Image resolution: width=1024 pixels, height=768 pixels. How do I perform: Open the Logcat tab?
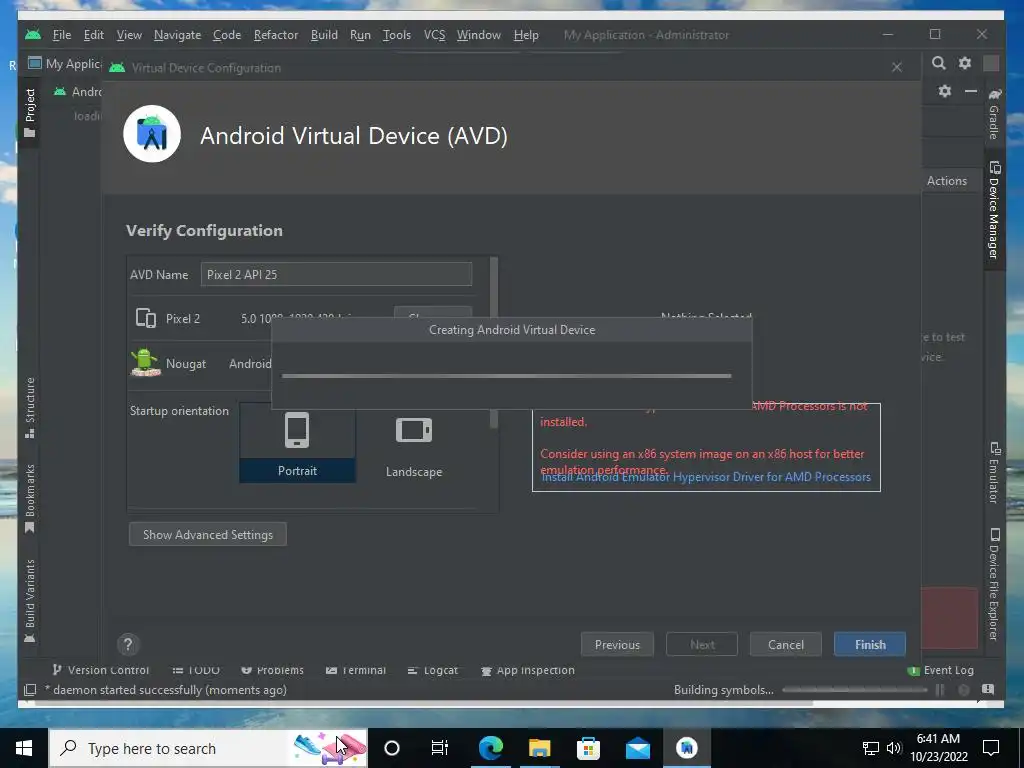432,670
